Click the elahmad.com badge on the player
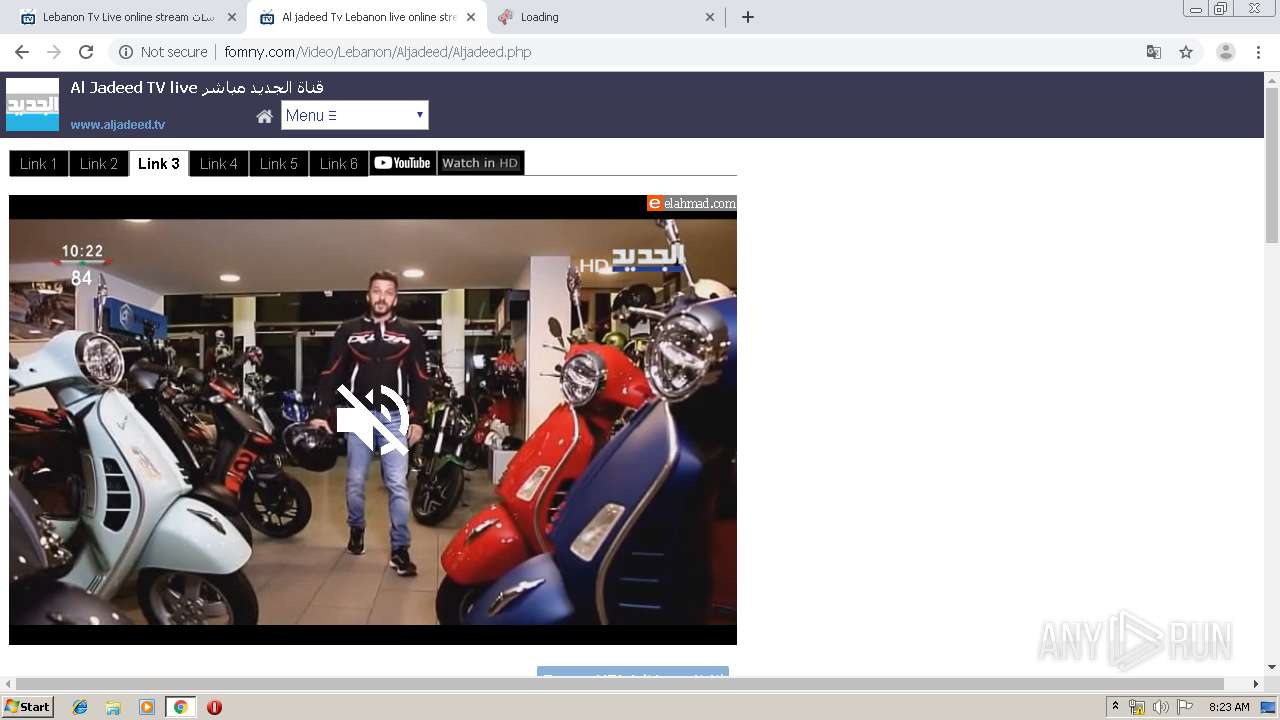Viewport: 1280px width, 720px height. tap(692, 203)
